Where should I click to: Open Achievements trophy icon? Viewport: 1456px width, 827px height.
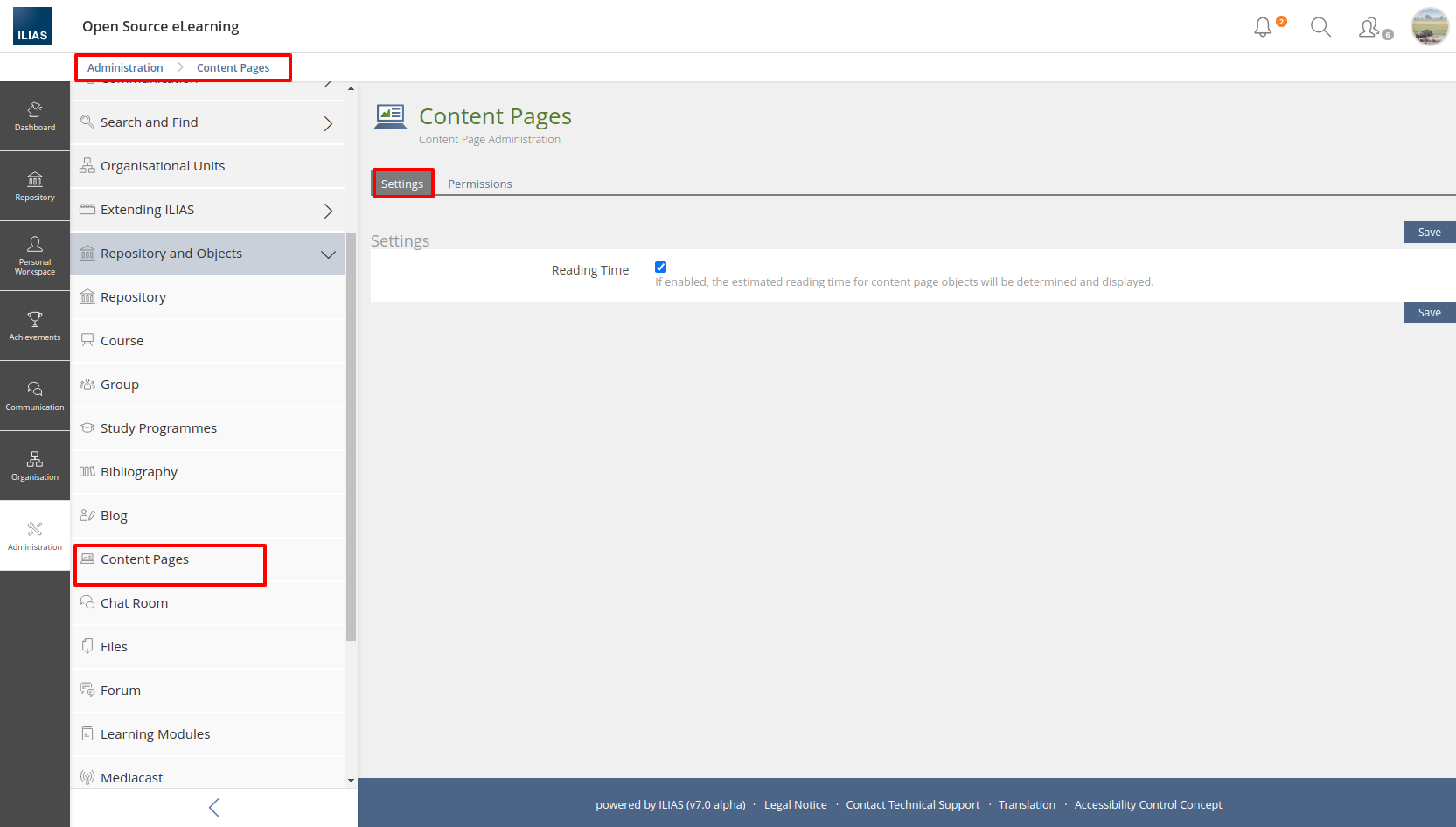[35, 325]
